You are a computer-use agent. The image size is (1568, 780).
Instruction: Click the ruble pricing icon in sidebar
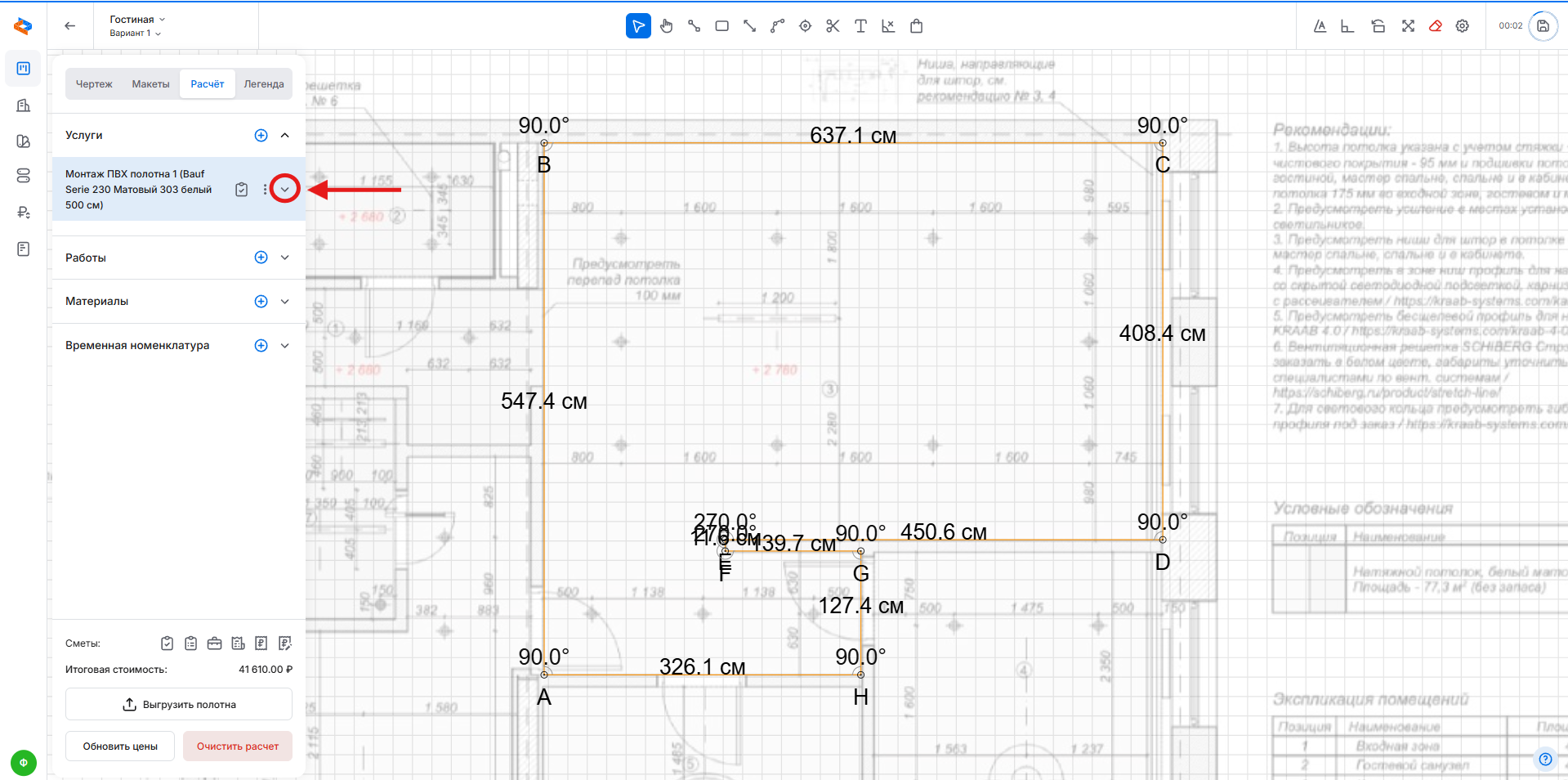pos(24,213)
